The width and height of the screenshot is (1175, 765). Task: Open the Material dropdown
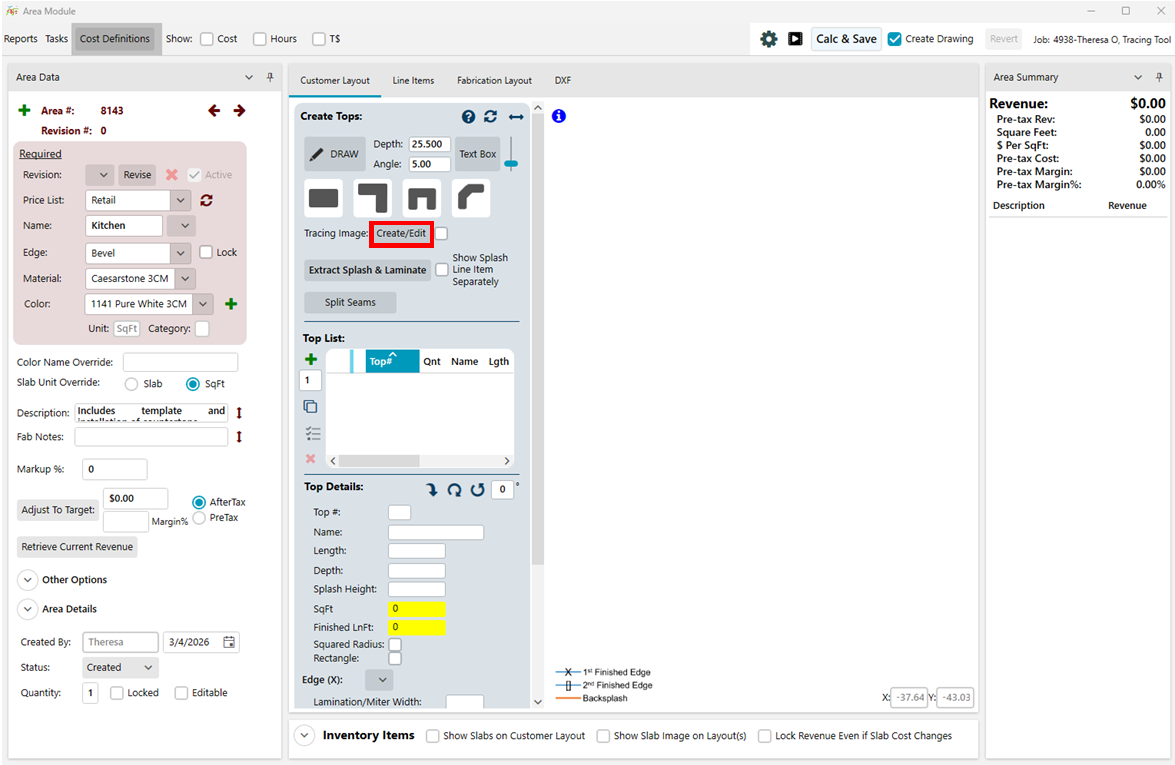pos(185,279)
